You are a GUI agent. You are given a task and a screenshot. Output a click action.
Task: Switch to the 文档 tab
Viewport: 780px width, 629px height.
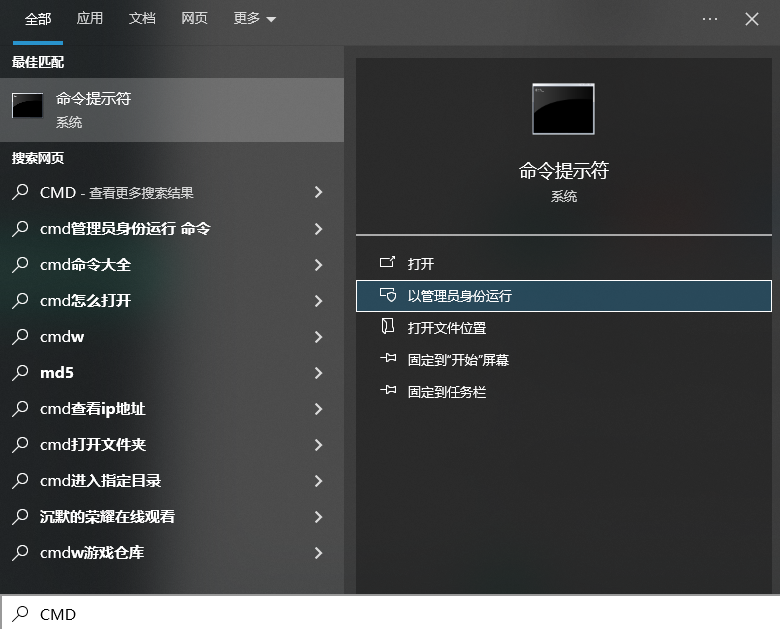tap(142, 19)
